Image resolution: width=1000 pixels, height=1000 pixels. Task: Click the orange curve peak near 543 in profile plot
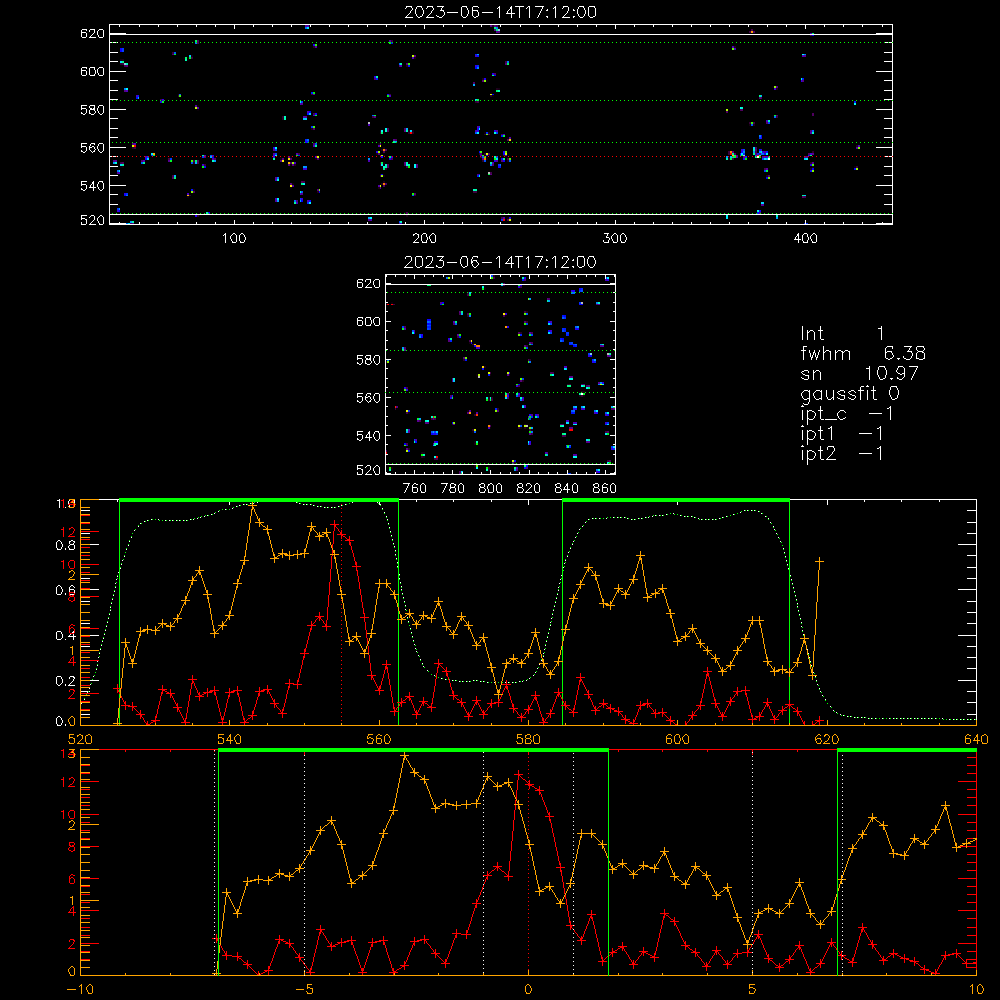[253, 505]
